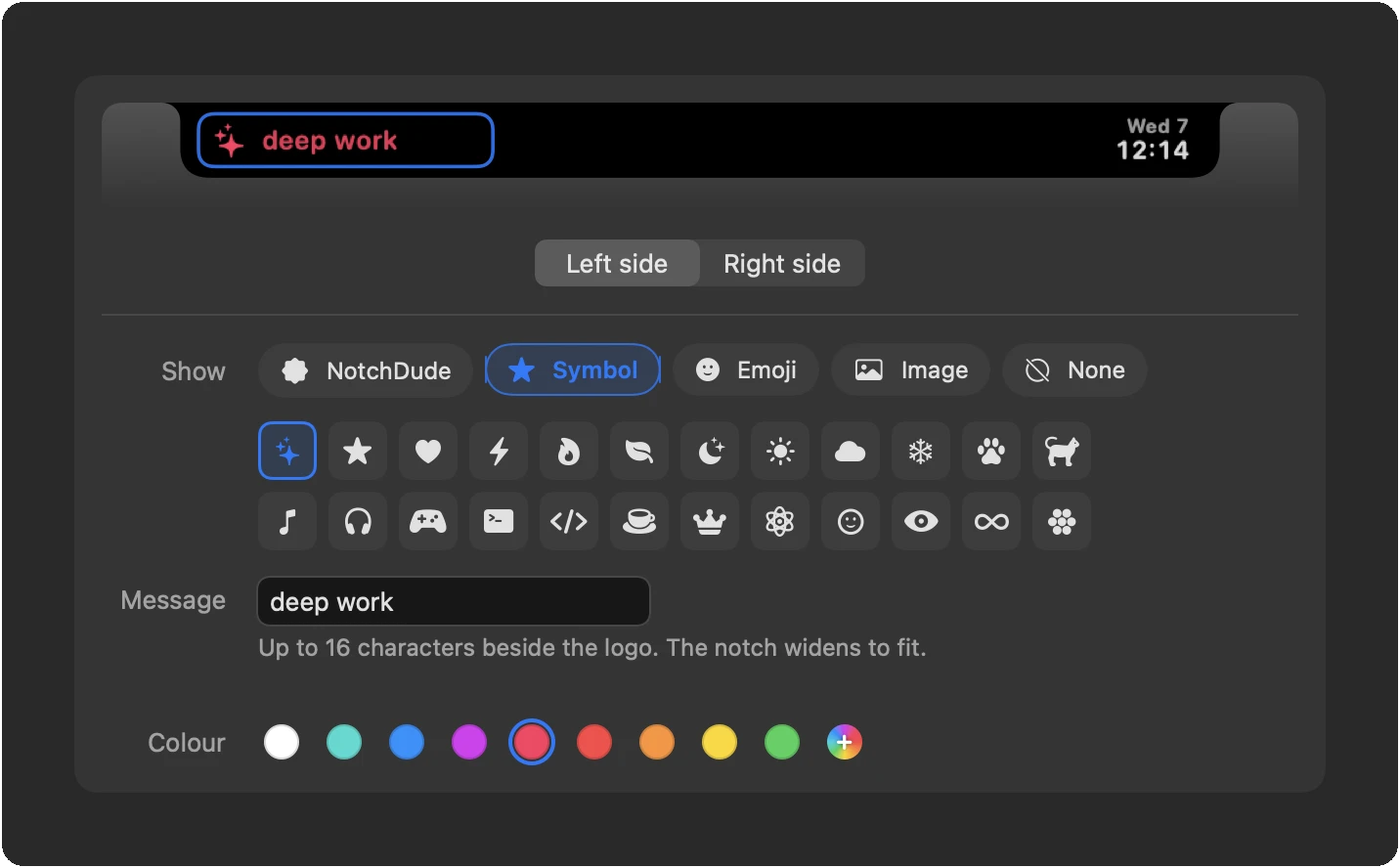Show NotchDude logo option
The height and width of the screenshot is (868, 1400).
[366, 369]
